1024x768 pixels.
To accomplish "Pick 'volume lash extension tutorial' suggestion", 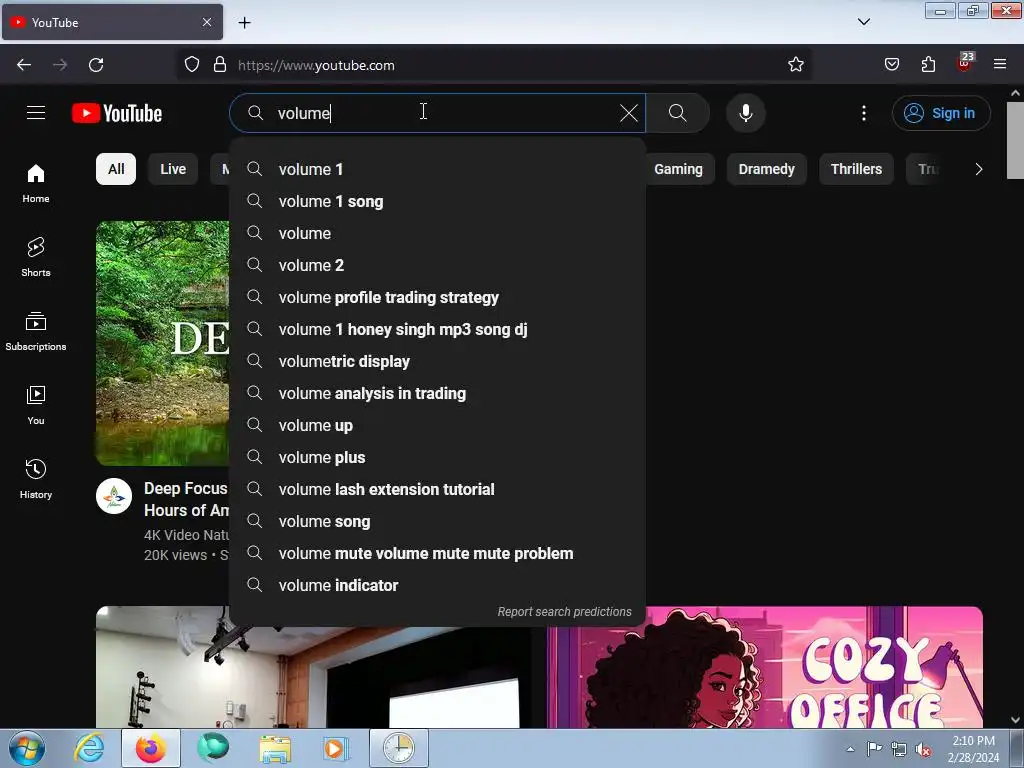I will tap(438, 489).
